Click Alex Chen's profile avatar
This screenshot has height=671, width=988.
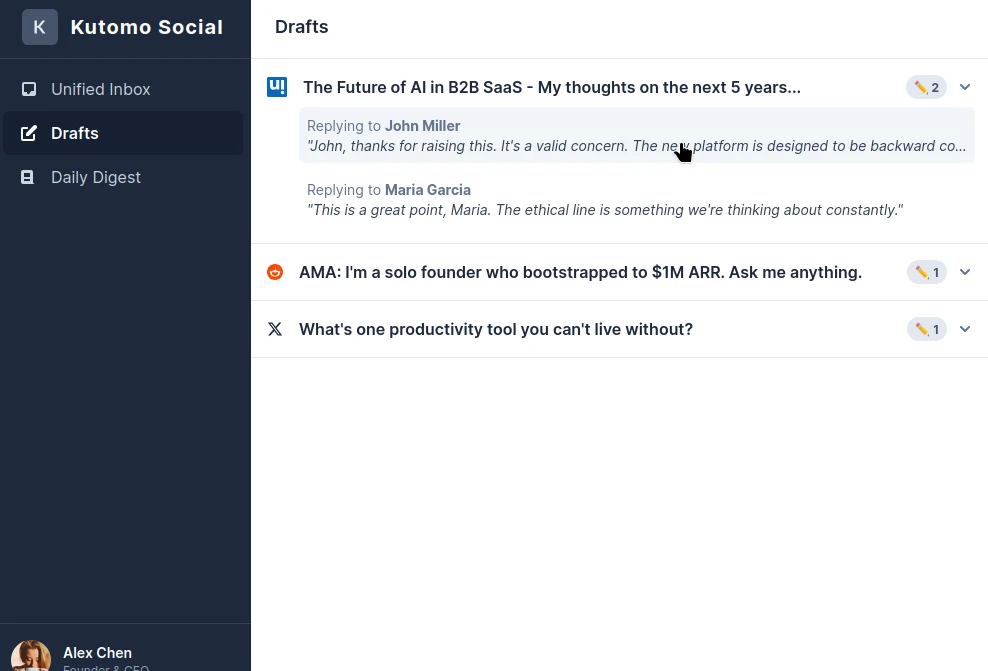pos(31,655)
